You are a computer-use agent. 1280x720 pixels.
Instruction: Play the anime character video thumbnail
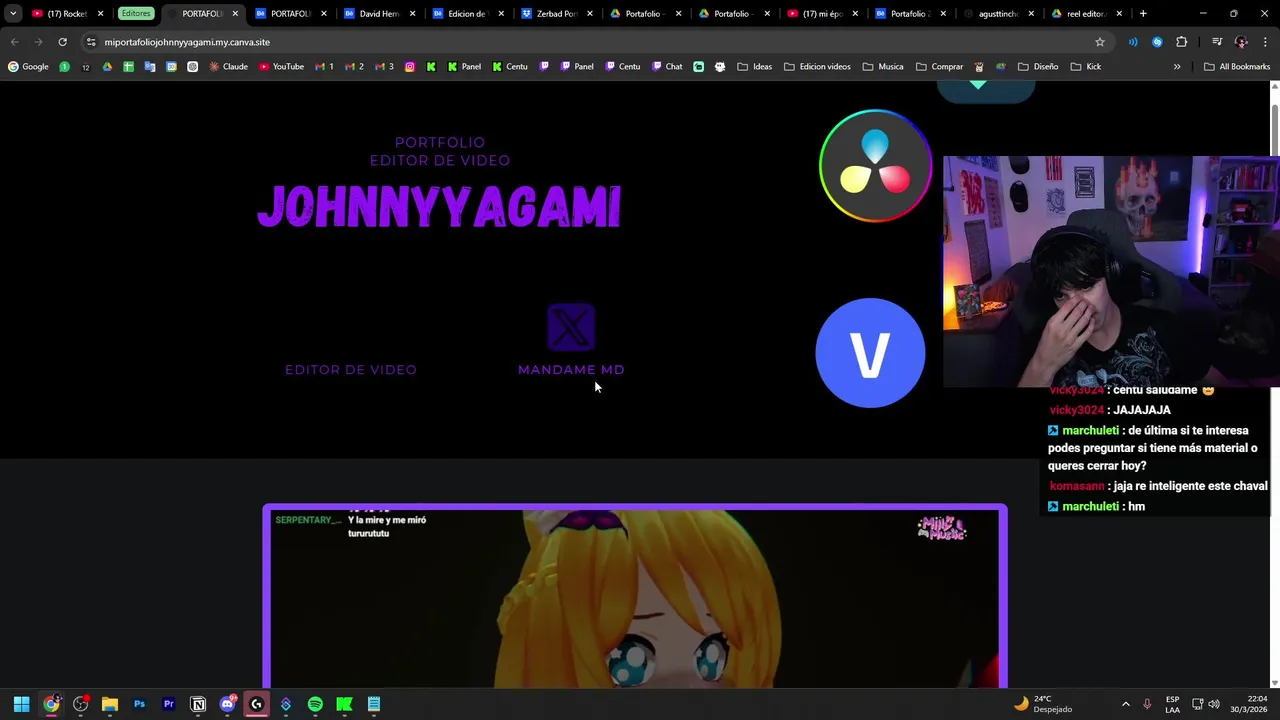click(x=635, y=598)
